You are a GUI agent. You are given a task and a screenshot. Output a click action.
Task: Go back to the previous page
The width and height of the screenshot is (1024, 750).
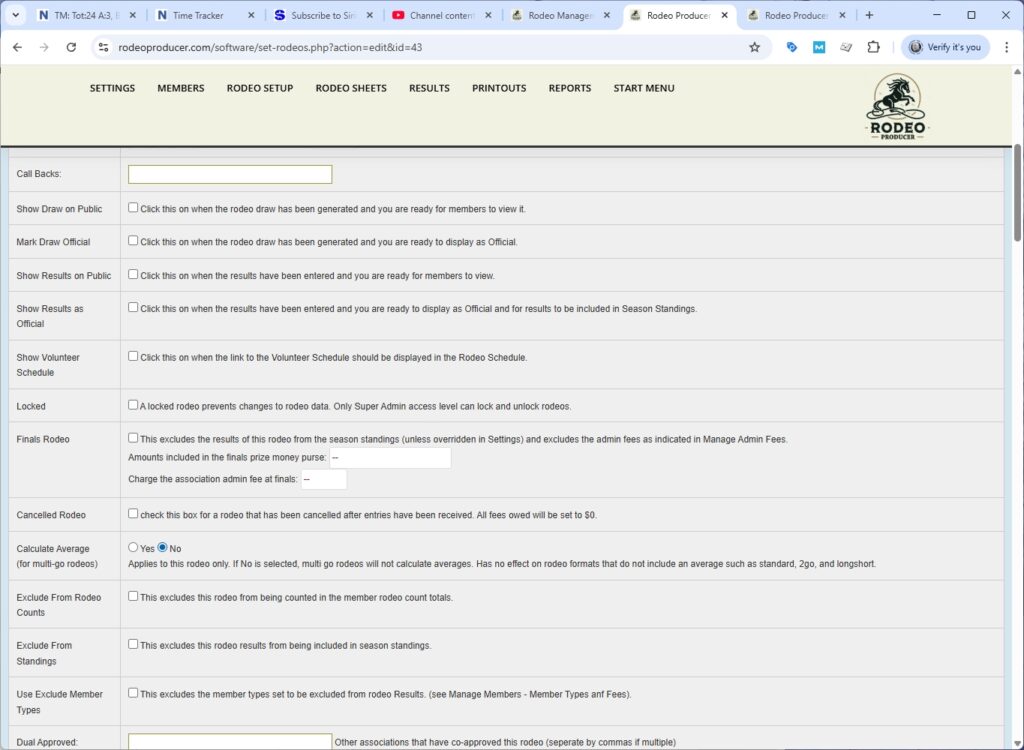click(17, 47)
